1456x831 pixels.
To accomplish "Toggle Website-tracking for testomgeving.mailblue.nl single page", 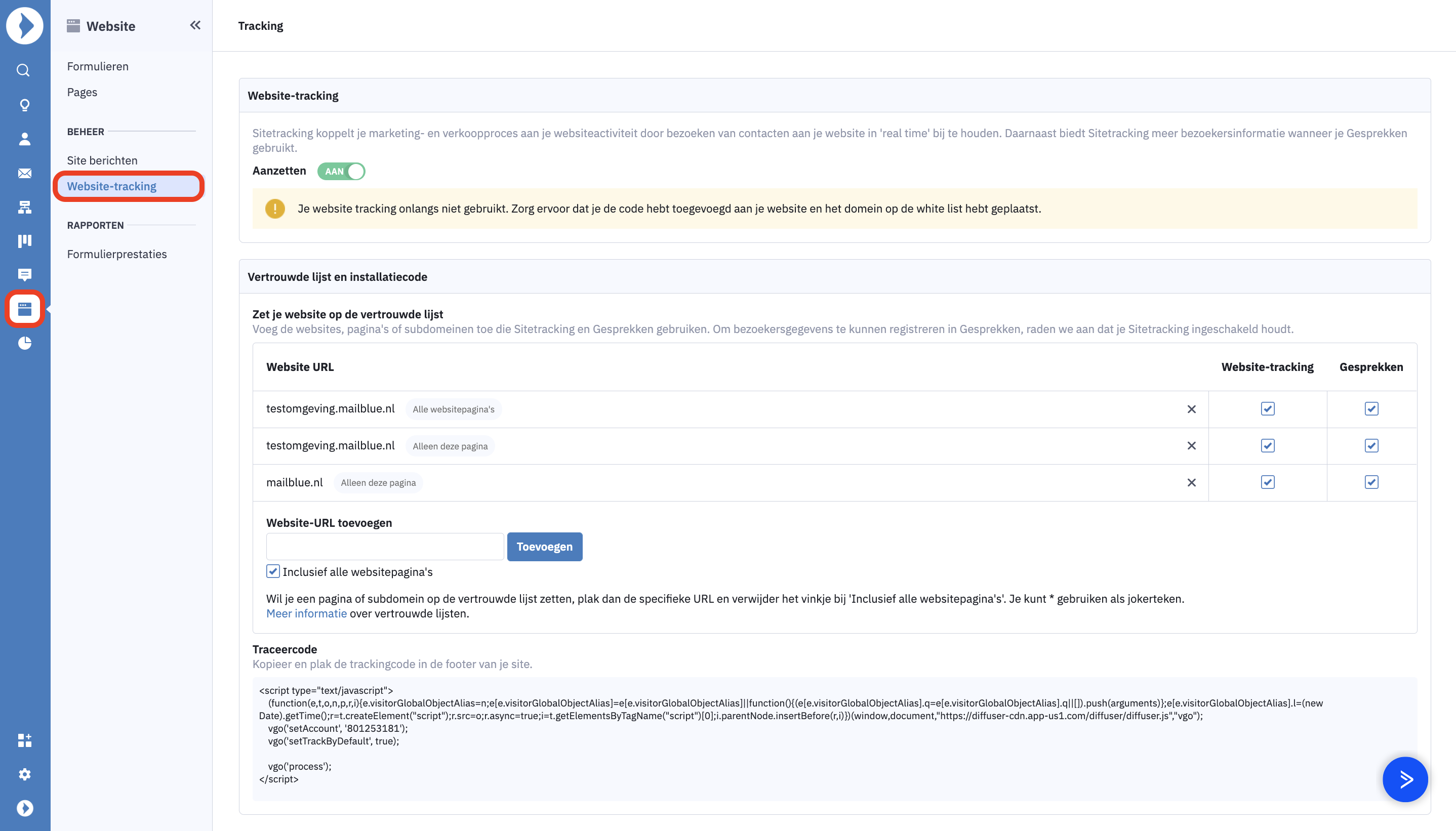I will tap(1267, 446).
